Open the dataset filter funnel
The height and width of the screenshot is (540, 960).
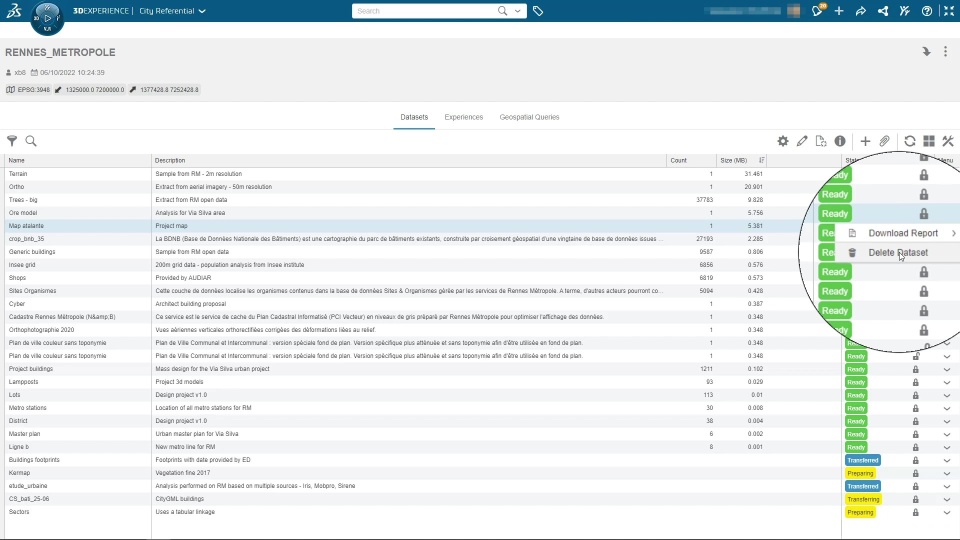[12, 141]
